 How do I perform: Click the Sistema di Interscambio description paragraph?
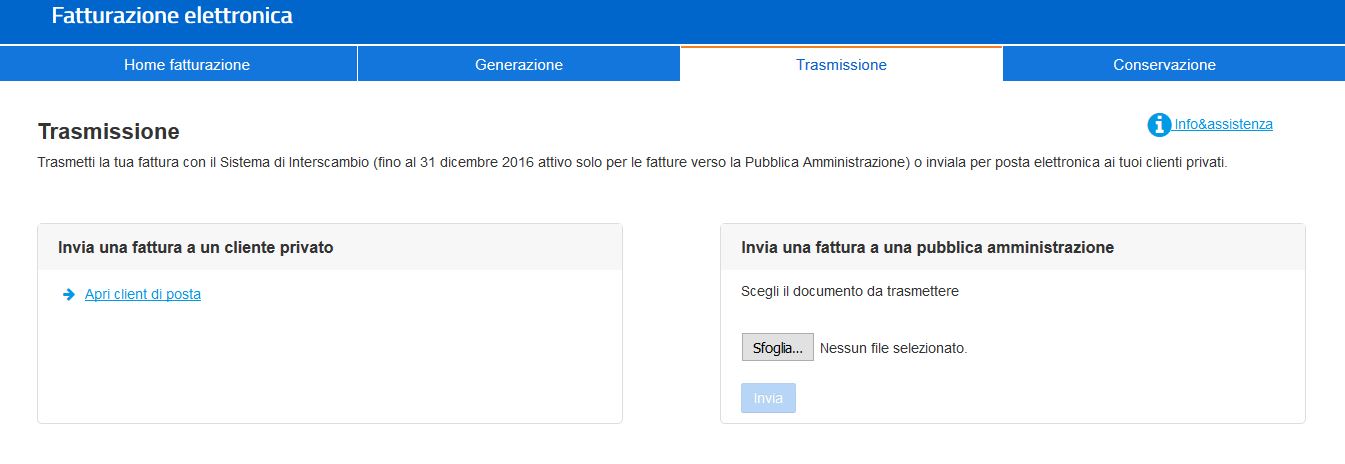tap(632, 162)
